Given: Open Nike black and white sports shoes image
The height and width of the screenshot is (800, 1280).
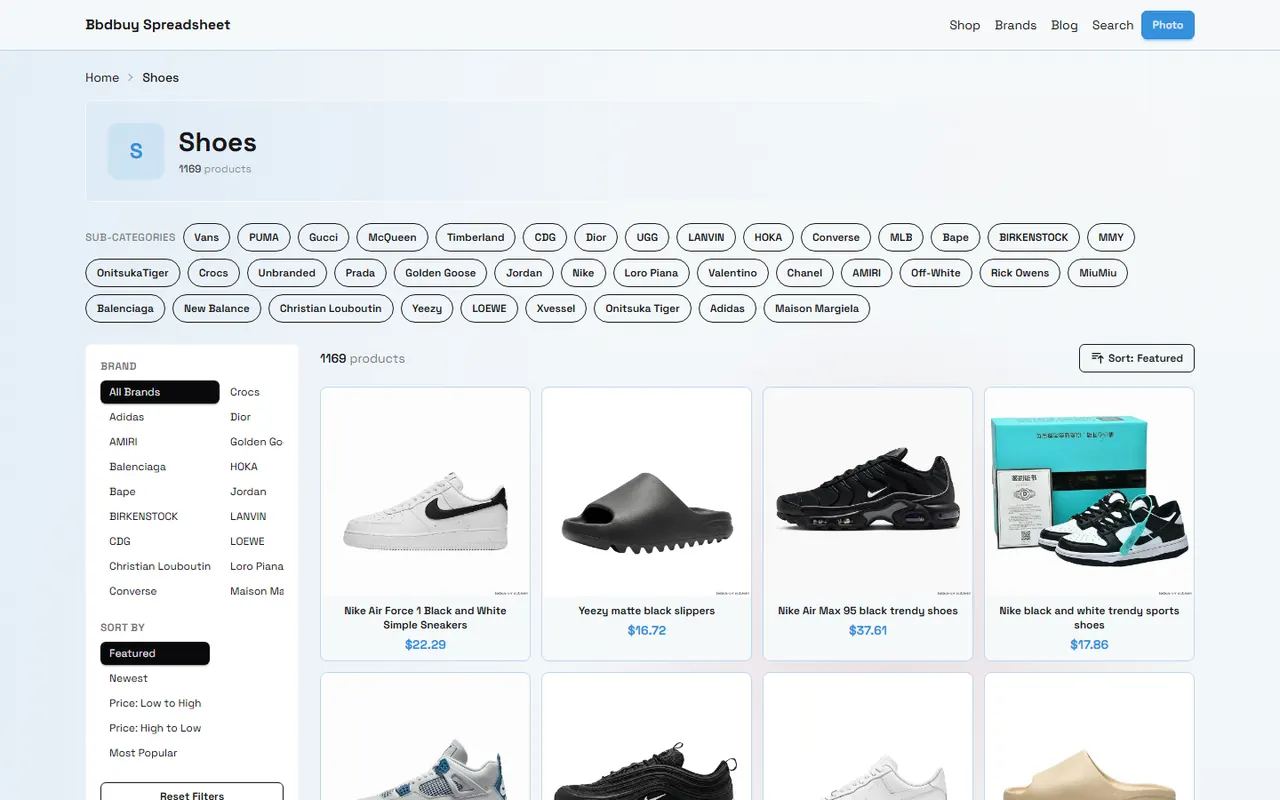Looking at the screenshot, I should point(1089,492).
